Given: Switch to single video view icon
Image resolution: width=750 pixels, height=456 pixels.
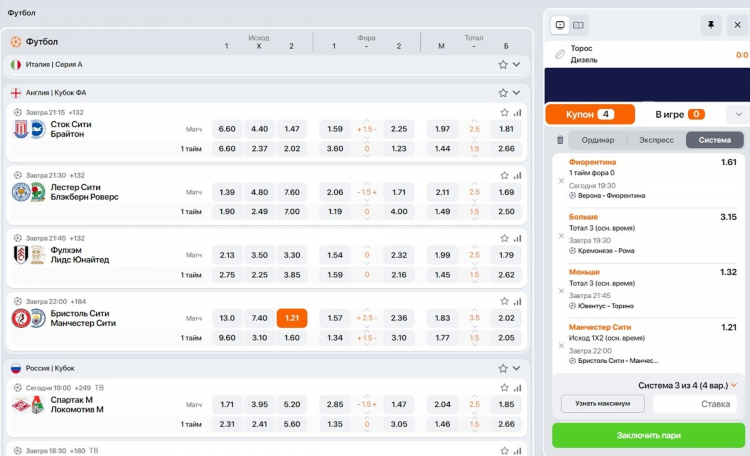Looking at the screenshot, I should point(560,25).
